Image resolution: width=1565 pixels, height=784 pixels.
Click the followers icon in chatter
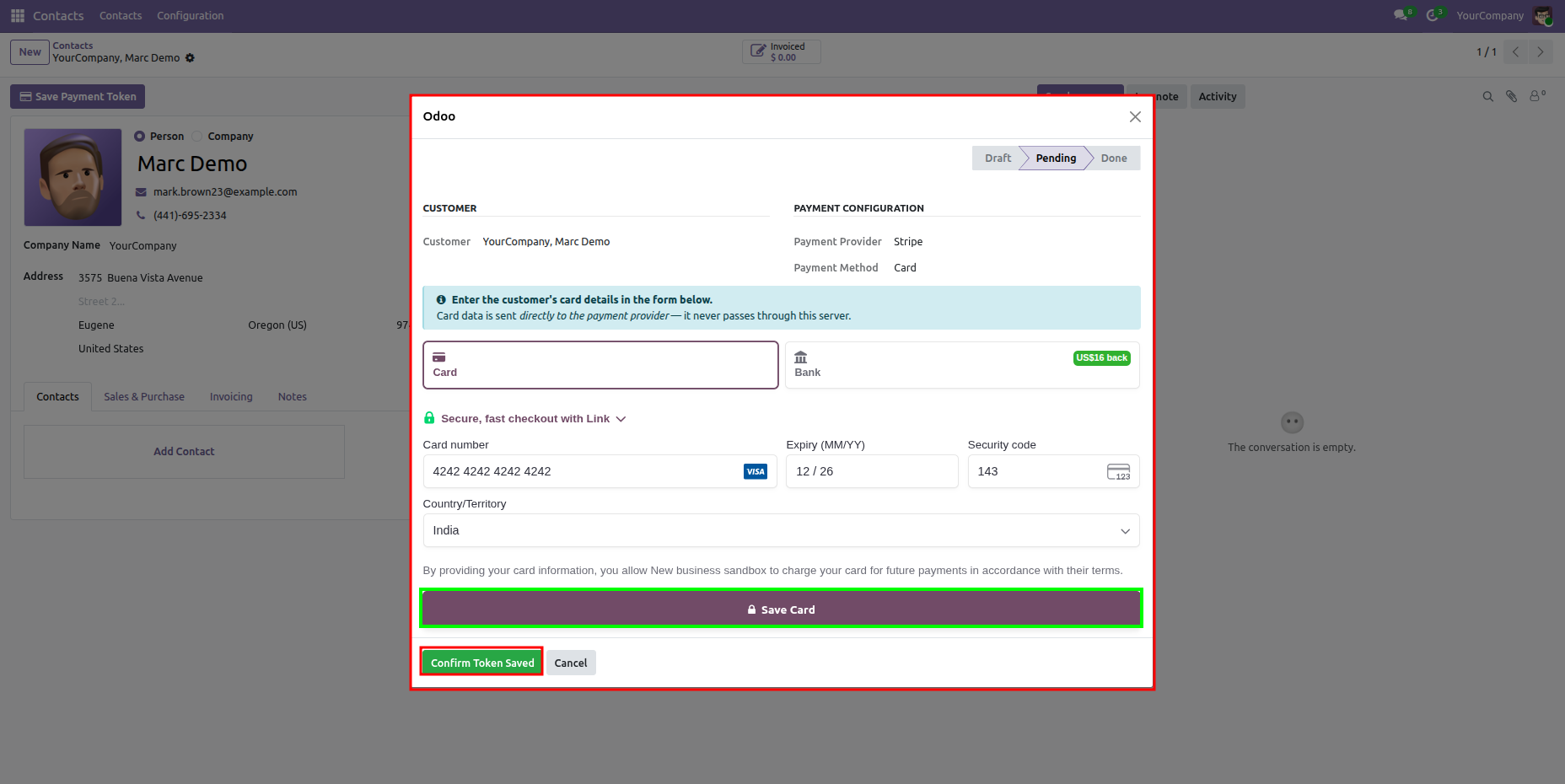tap(1537, 96)
